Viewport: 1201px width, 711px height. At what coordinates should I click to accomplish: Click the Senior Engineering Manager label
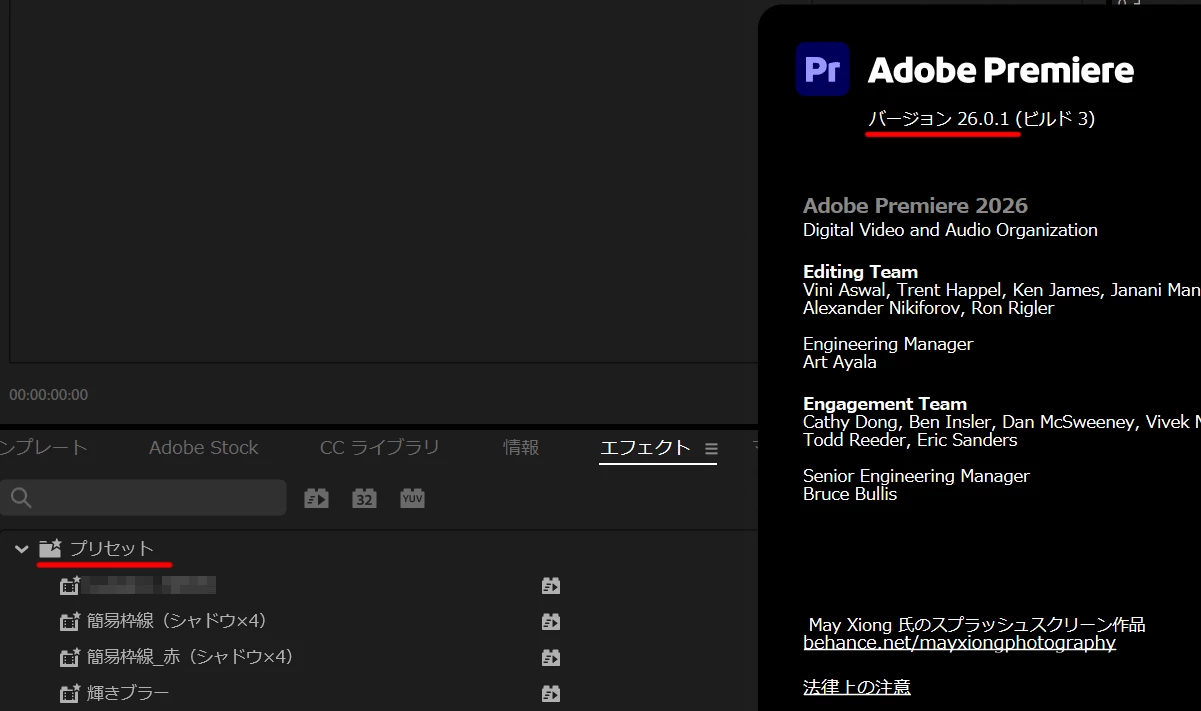[916, 476]
